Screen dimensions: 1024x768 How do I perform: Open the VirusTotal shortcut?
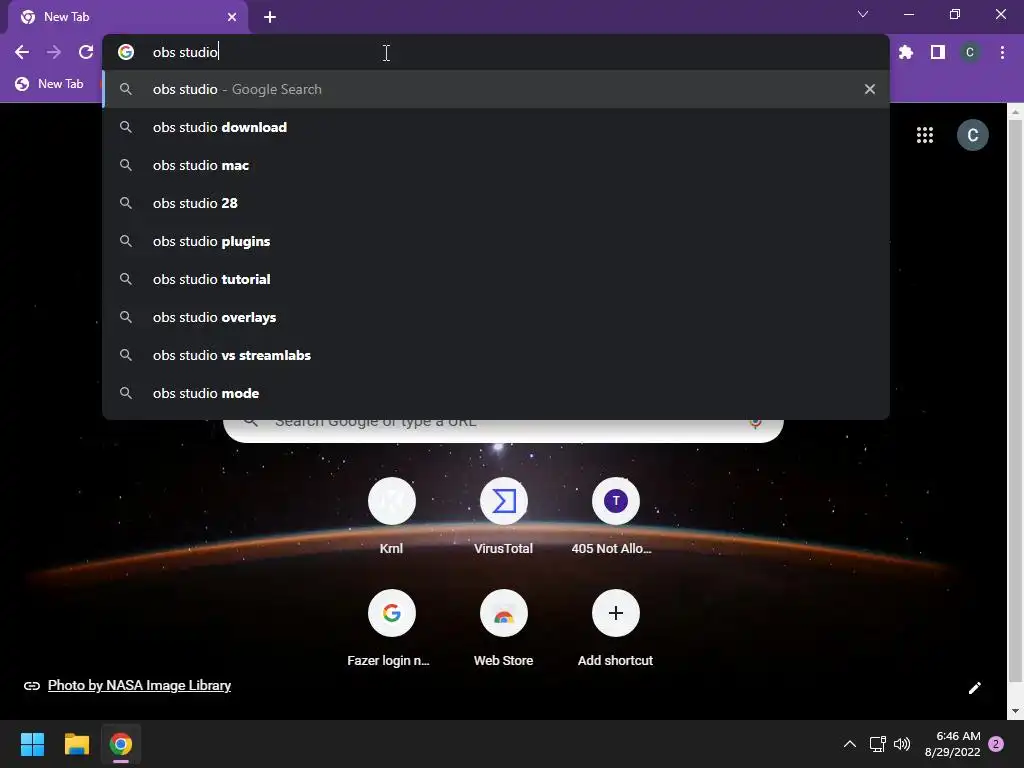pyautogui.click(x=504, y=516)
